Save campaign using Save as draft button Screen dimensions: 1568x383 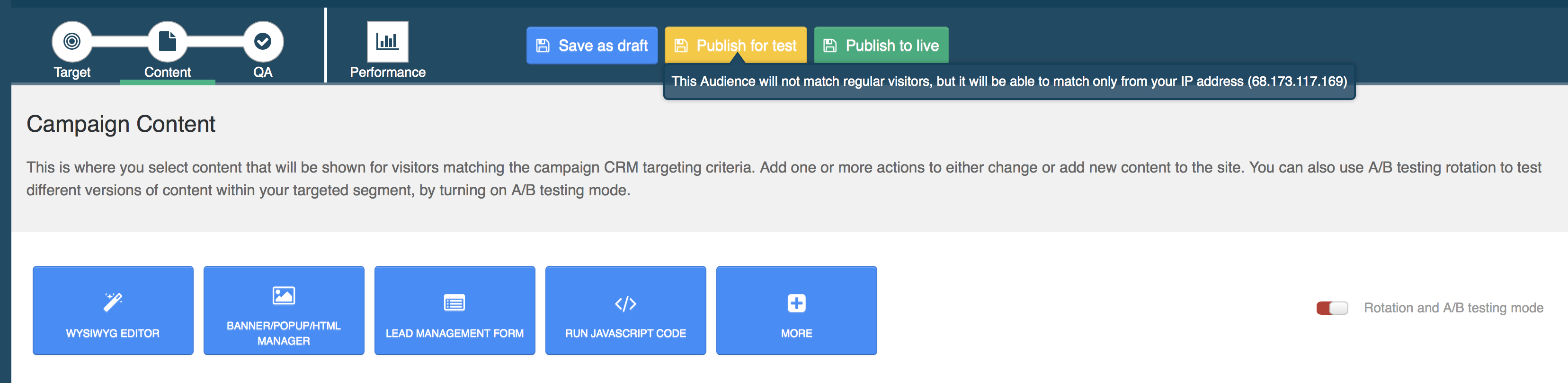(x=592, y=45)
